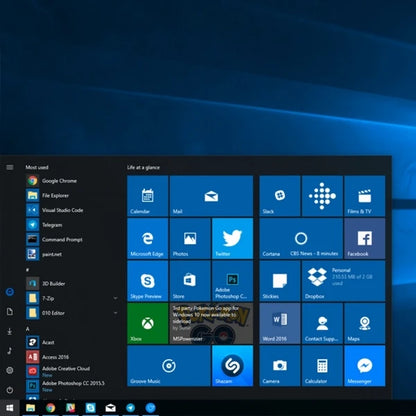Image resolution: width=416 pixels, height=416 pixels.
Task: Open the Calculator tile
Action: point(322,366)
